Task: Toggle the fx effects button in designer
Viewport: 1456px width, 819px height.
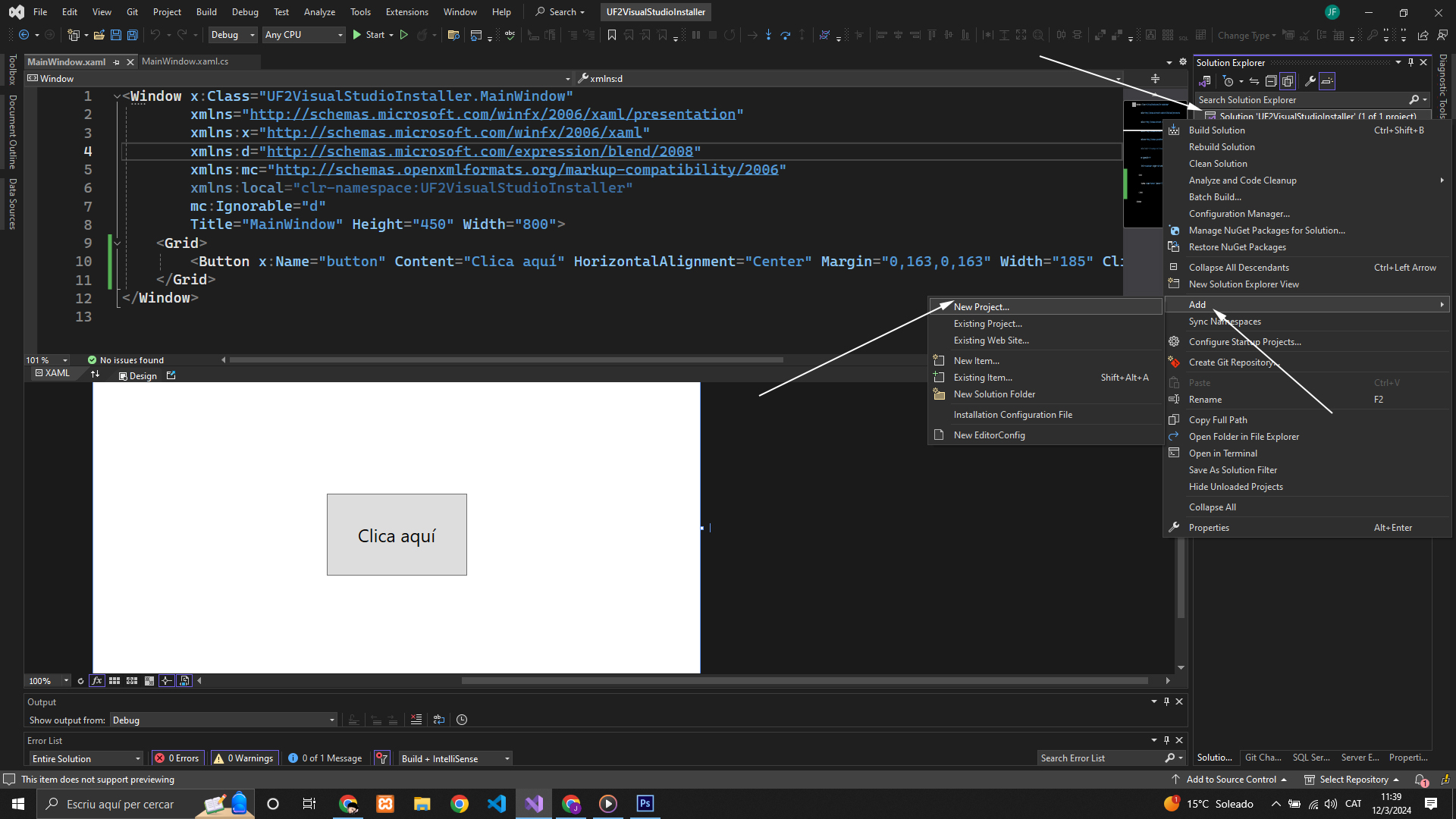Action: [97, 681]
